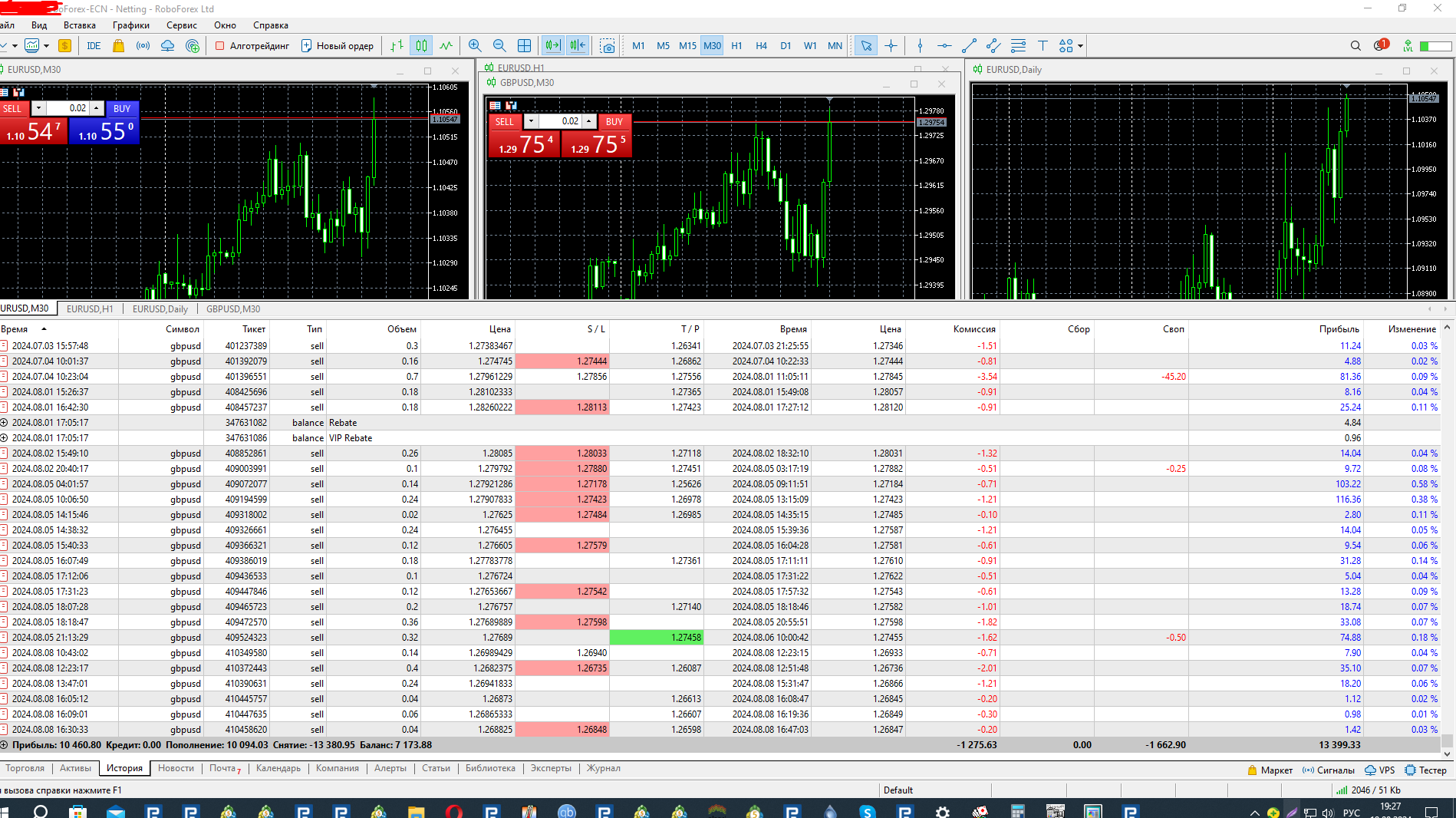1456x818 pixels.
Task: Select the Zoom In chart icon
Action: coord(475,46)
